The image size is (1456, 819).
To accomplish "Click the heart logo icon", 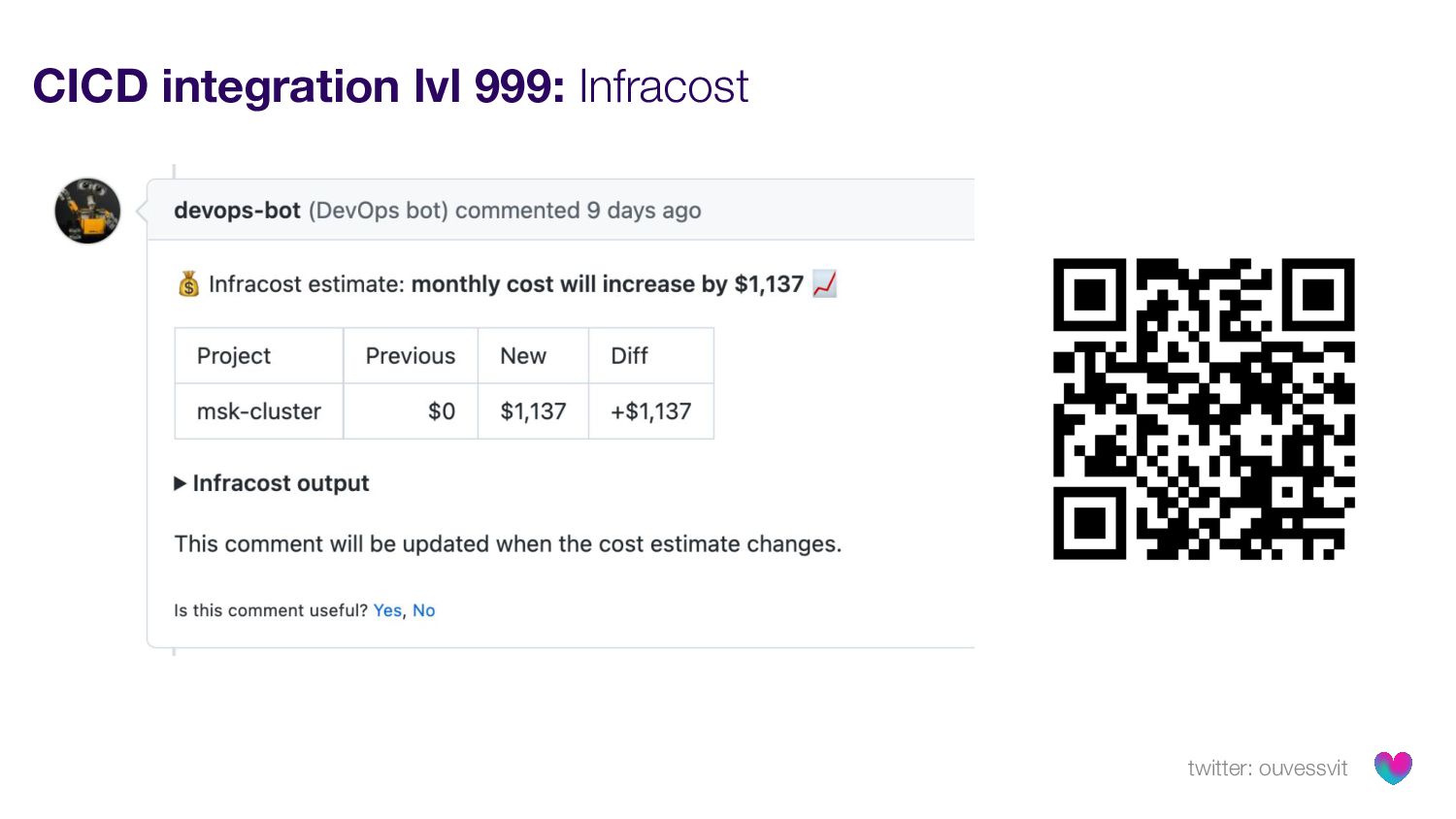I will point(1393,768).
